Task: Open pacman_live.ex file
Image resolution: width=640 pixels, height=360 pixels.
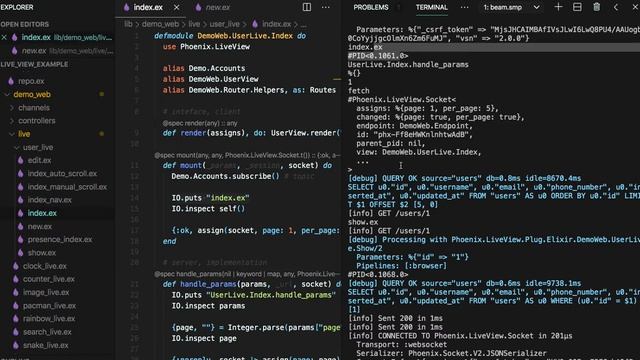Action: [49, 306]
